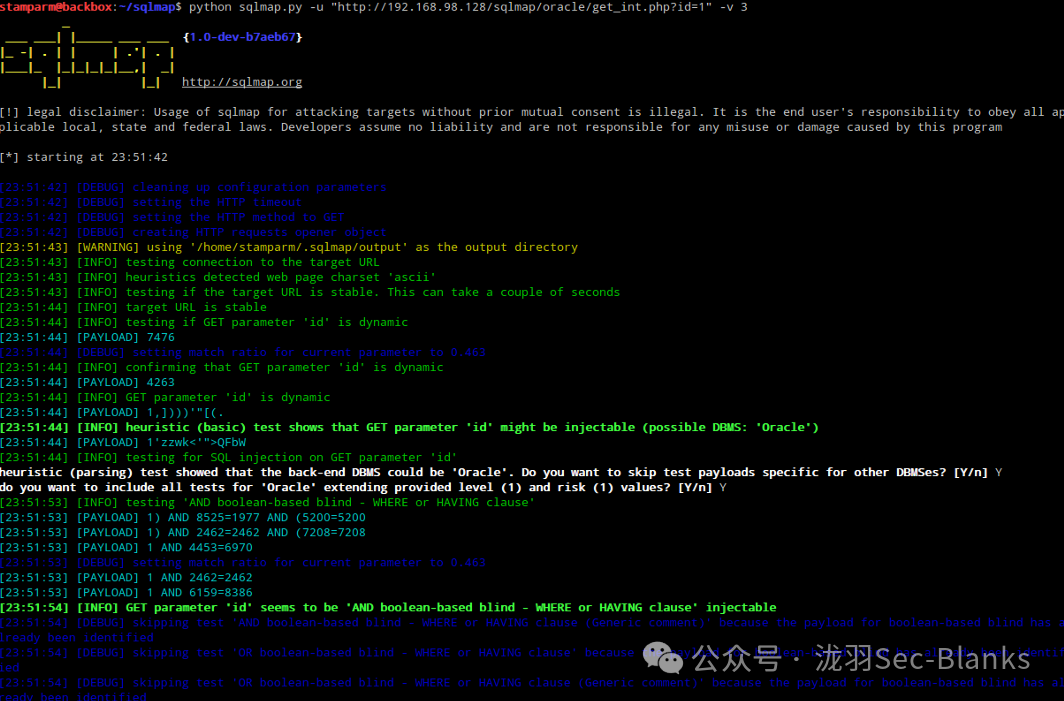The image size is (1064, 701).
Task: Select payload '1) AND 2462=2462 AND (7208=7208'
Action: pyautogui.click(x=183, y=533)
